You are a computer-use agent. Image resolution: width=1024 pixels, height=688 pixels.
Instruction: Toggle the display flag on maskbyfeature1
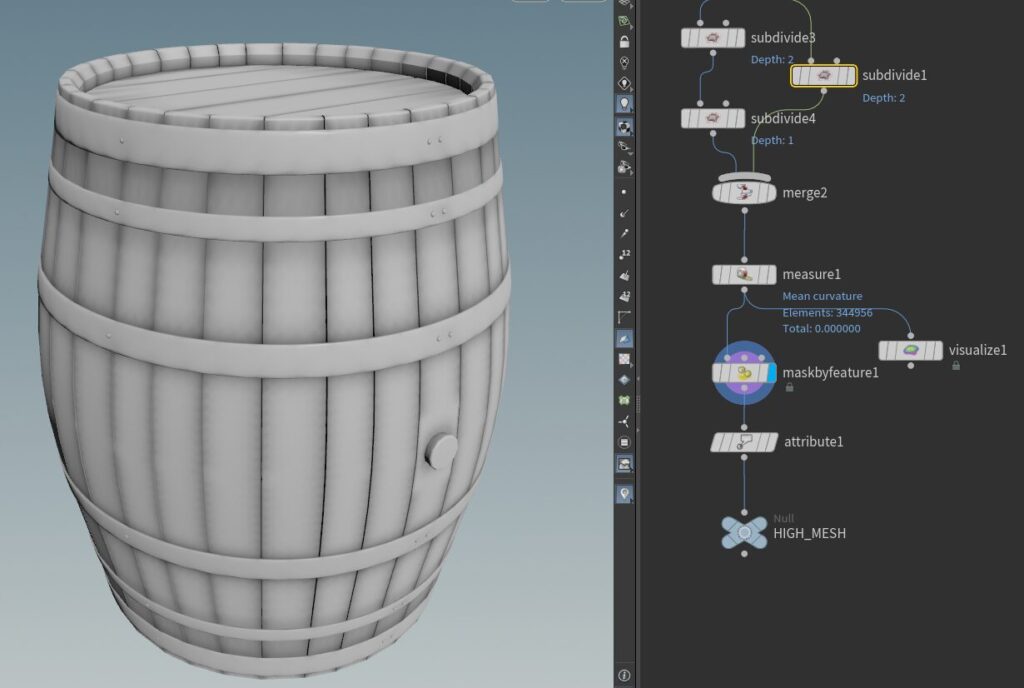click(771, 373)
